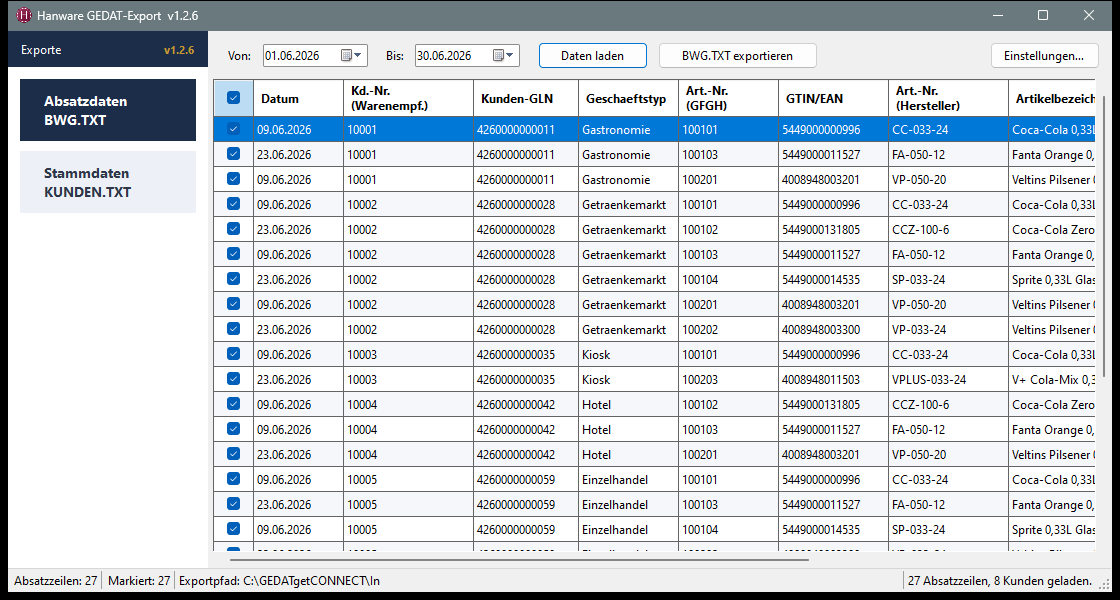Uncheck row 10001 Veltins 100201 checkbox
The height and width of the screenshot is (600, 1120).
coord(234,179)
